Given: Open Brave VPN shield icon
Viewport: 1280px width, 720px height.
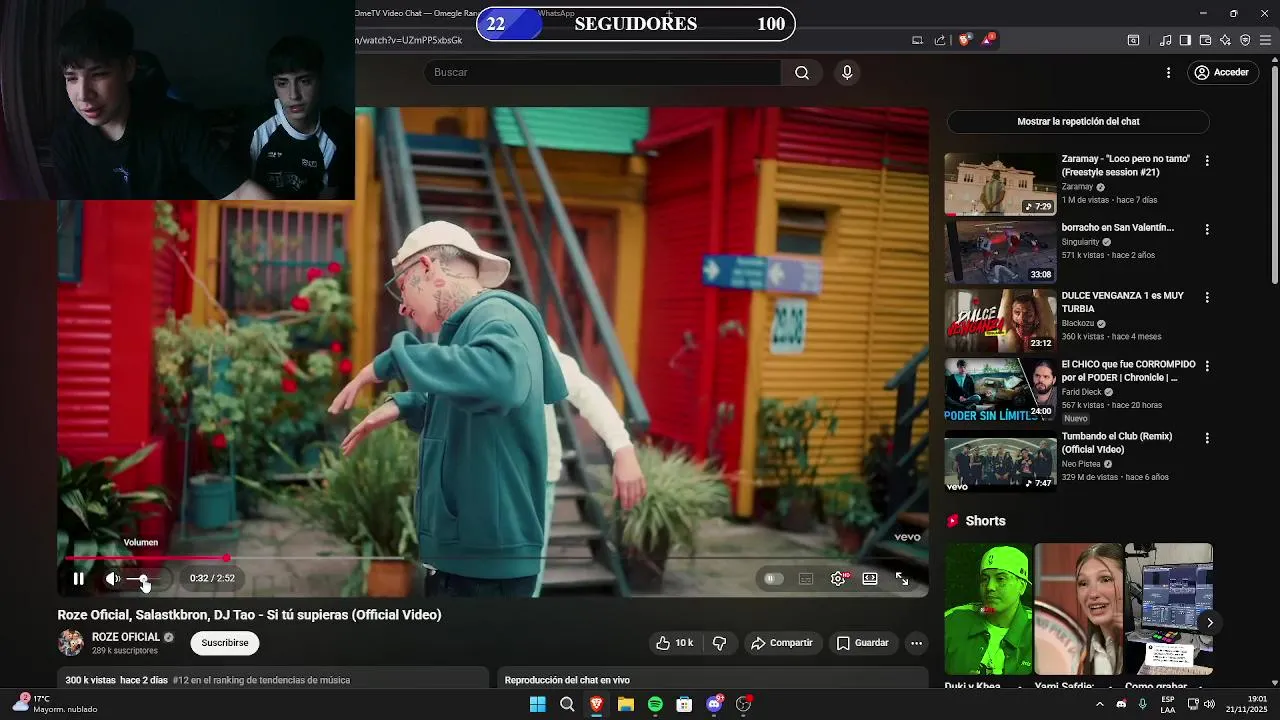Looking at the screenshot, I should 1245,40.
